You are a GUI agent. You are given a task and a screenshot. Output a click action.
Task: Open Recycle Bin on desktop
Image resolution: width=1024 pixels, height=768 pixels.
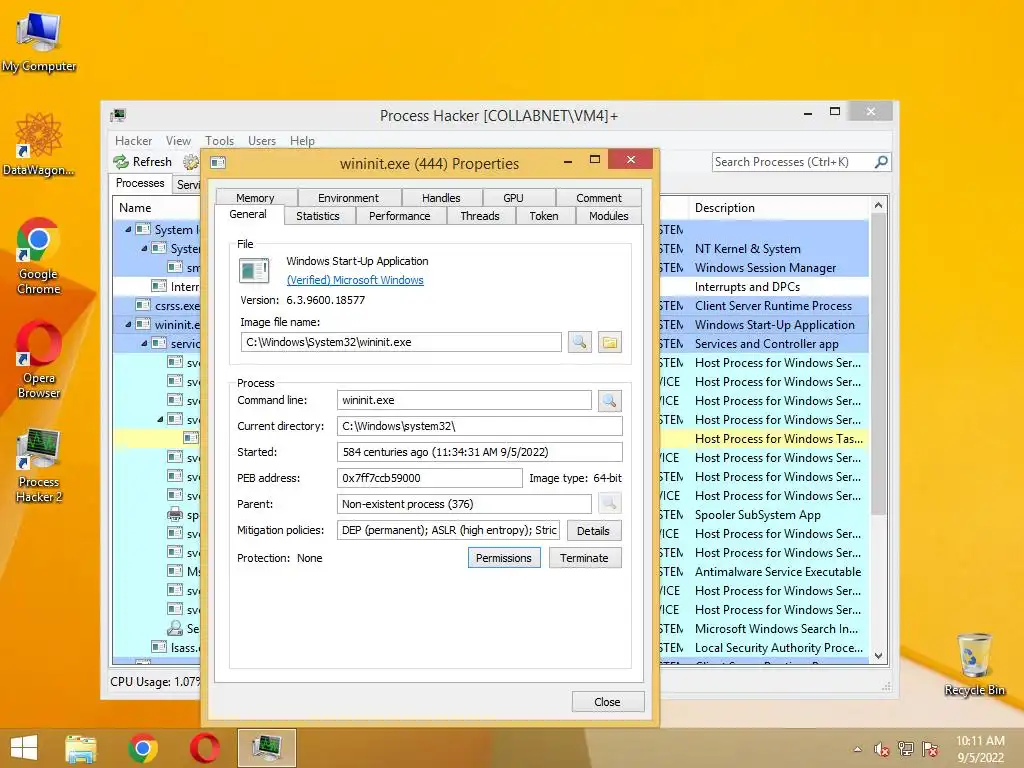click(974, 664)
